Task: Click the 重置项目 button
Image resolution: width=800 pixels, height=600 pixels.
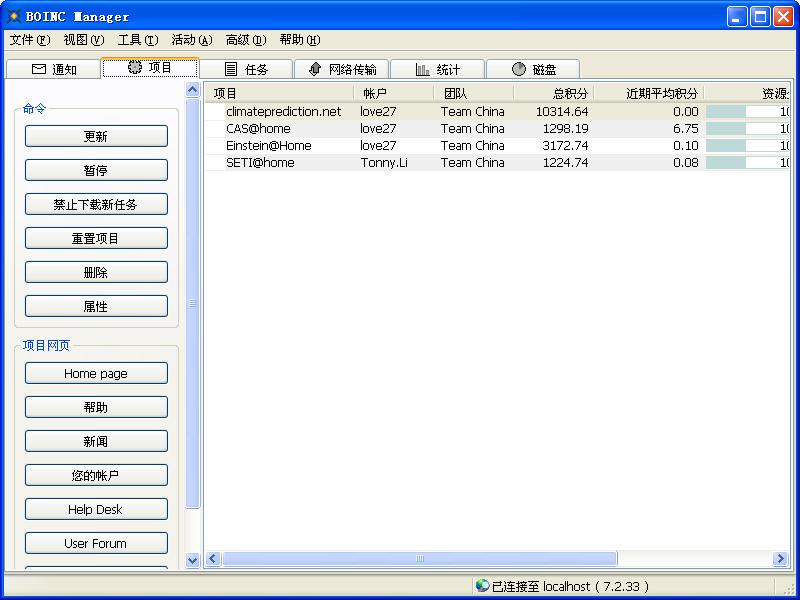Action: (x=96, y=238)
